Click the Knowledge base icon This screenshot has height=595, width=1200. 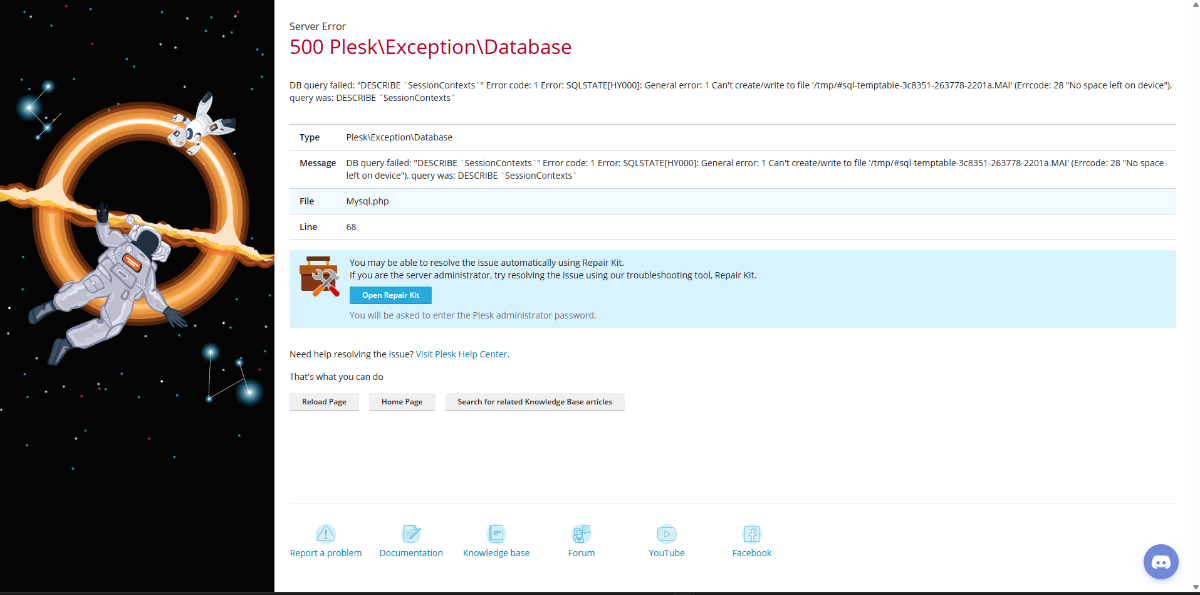[x=496, y=533]
